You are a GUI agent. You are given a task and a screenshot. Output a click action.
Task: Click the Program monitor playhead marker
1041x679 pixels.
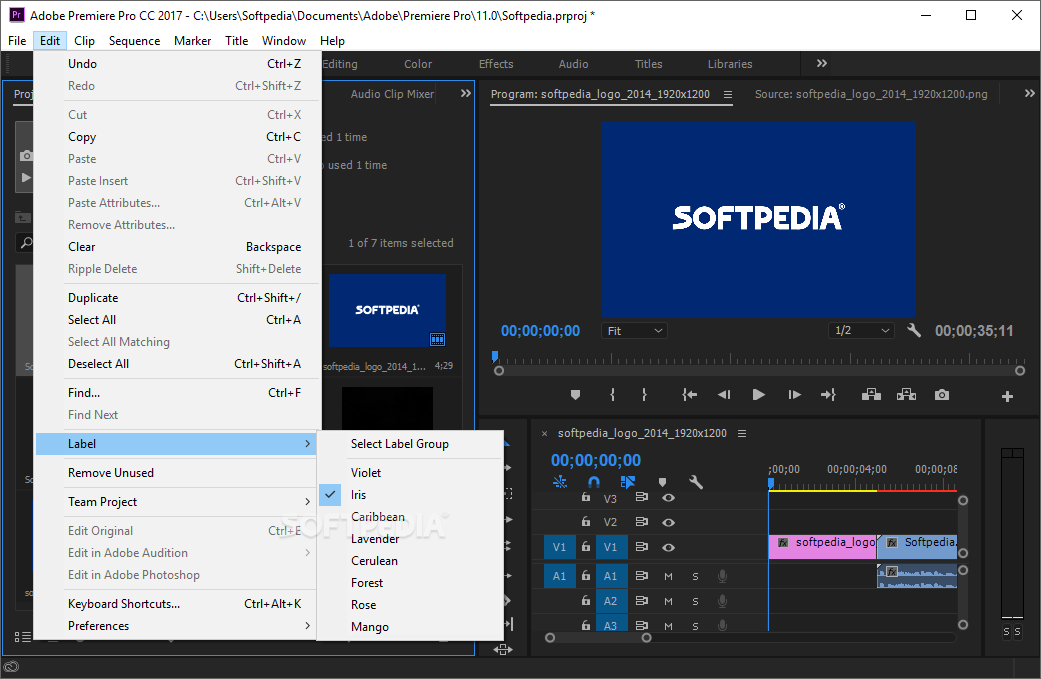[495, 357]
